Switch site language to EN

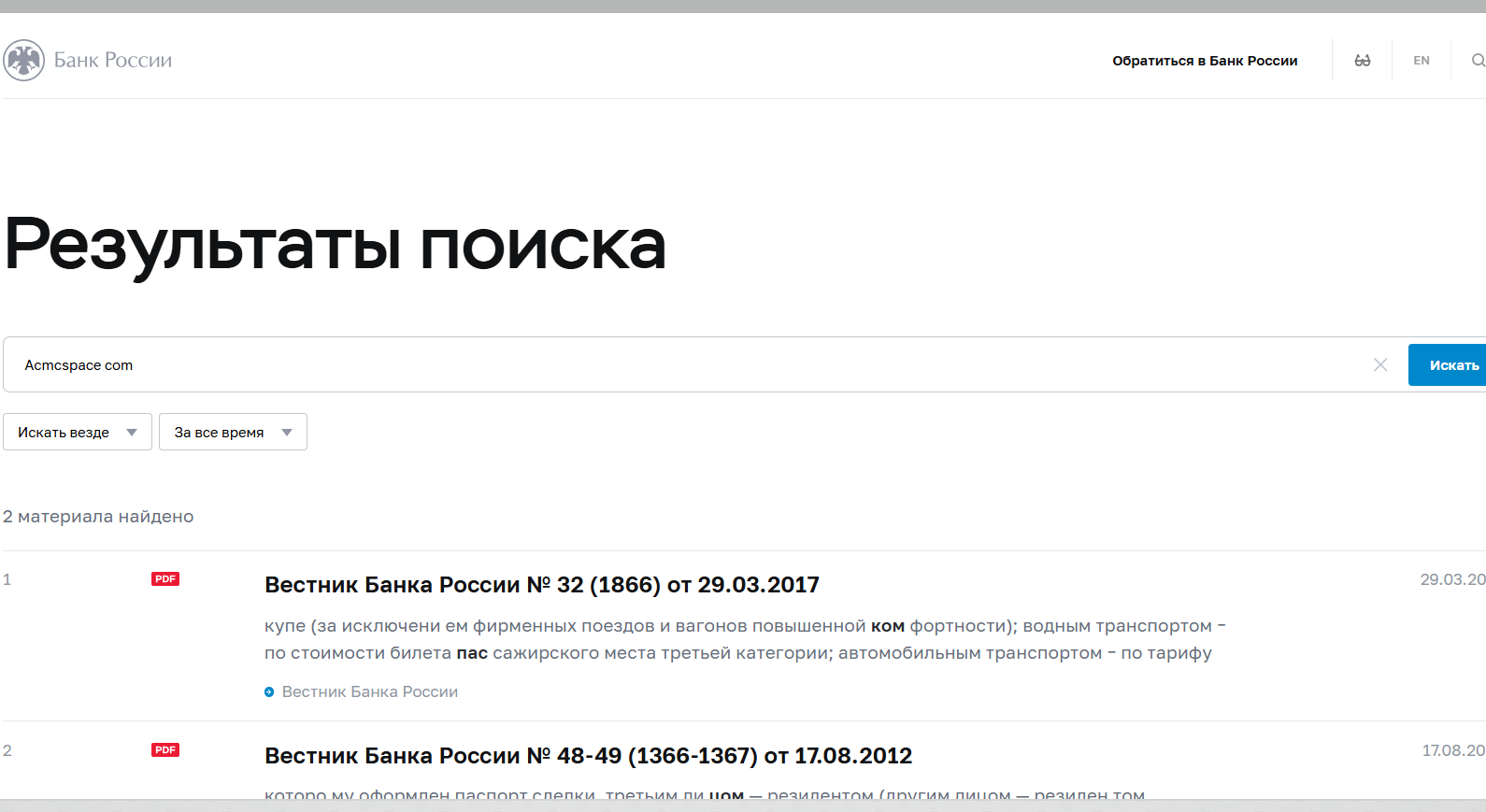pos(1421,61)
